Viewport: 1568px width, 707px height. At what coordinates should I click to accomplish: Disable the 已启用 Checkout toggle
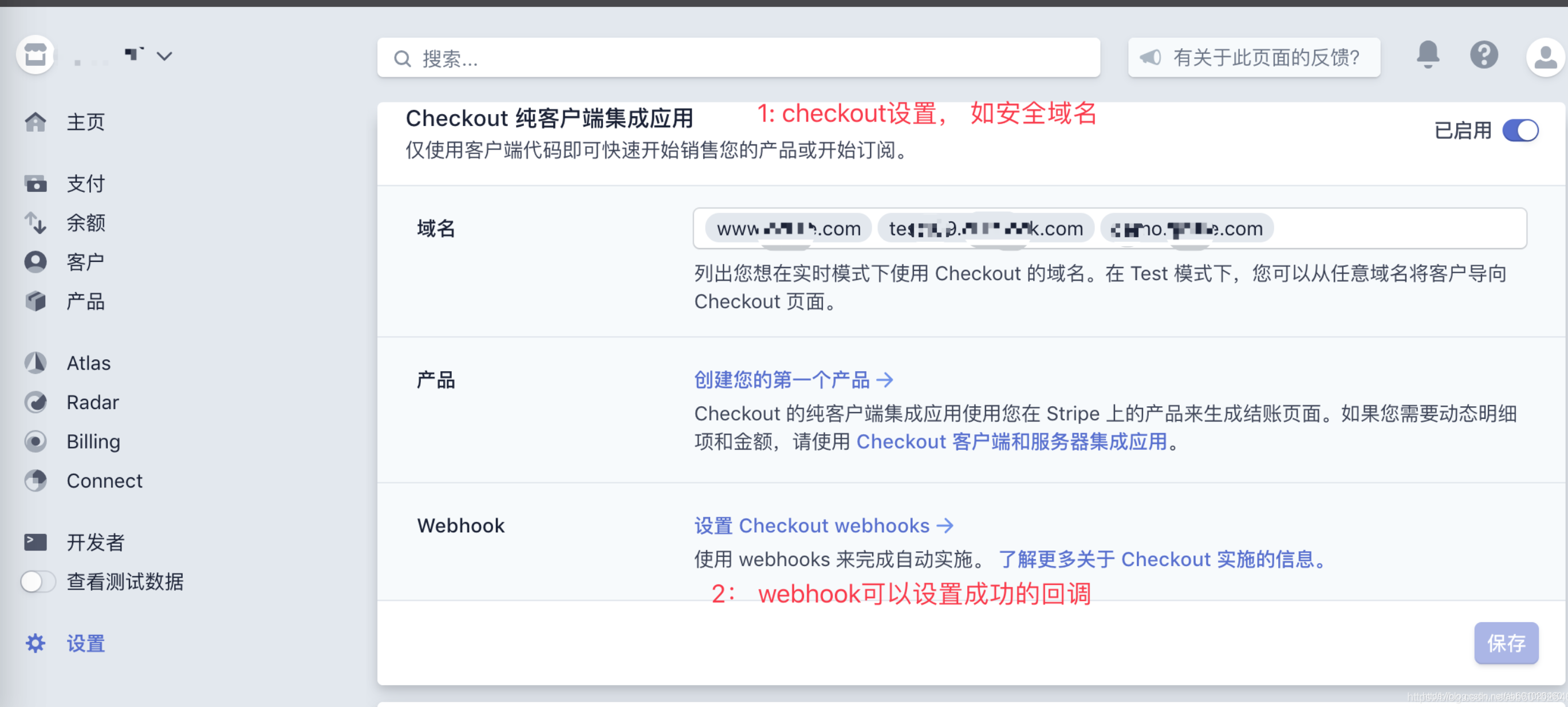pos(1520,129)
